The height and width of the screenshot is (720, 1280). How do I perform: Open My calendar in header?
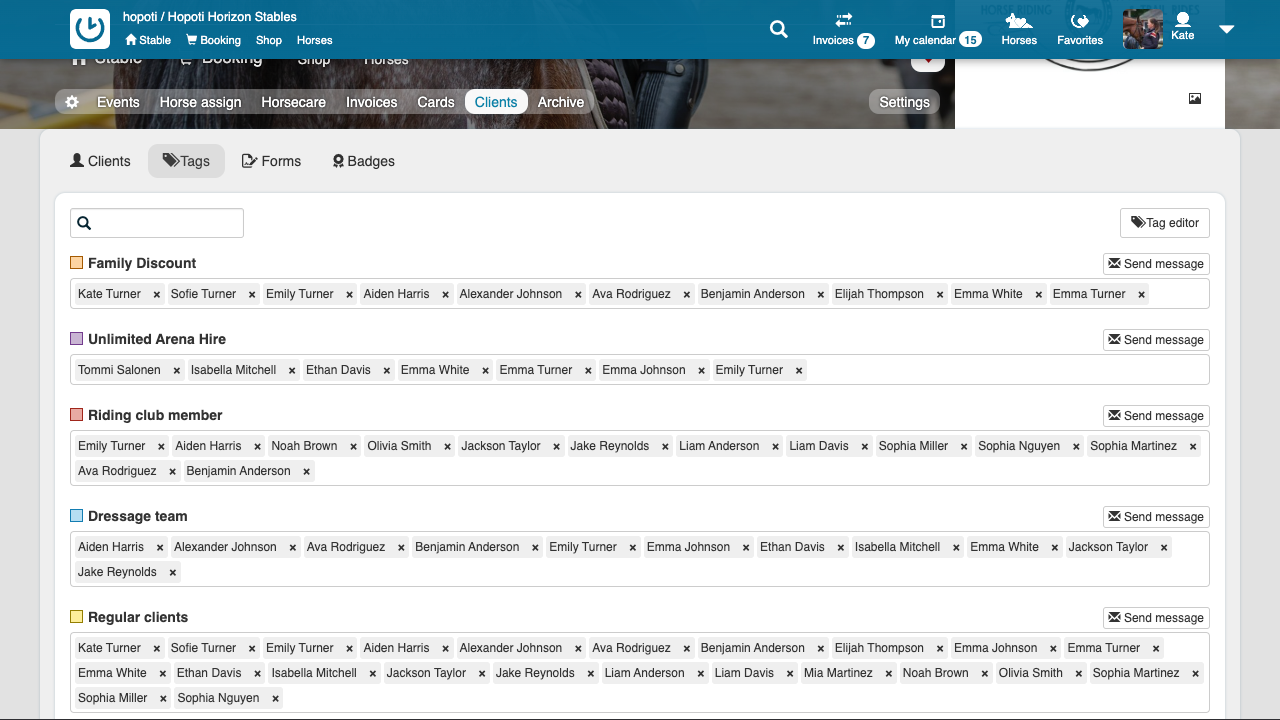[x=937, y=30]
